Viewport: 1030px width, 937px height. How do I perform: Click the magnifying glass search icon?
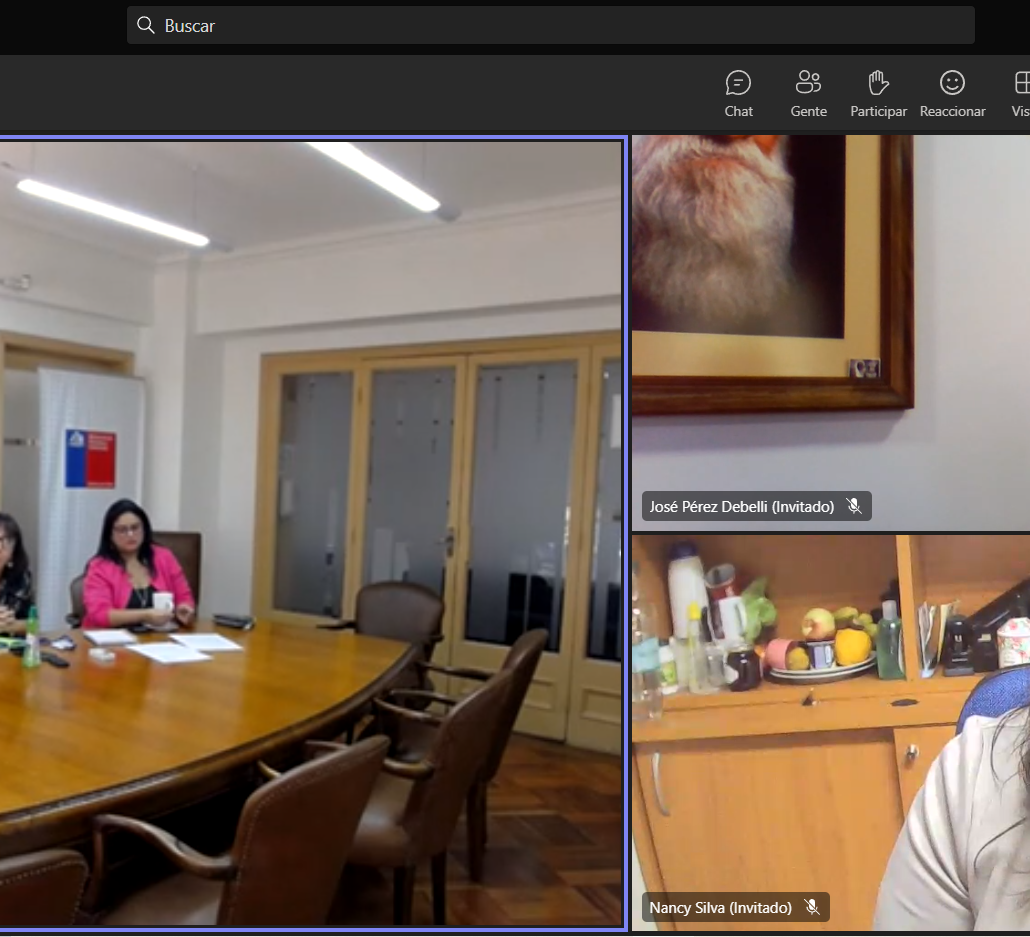[146, 25]
